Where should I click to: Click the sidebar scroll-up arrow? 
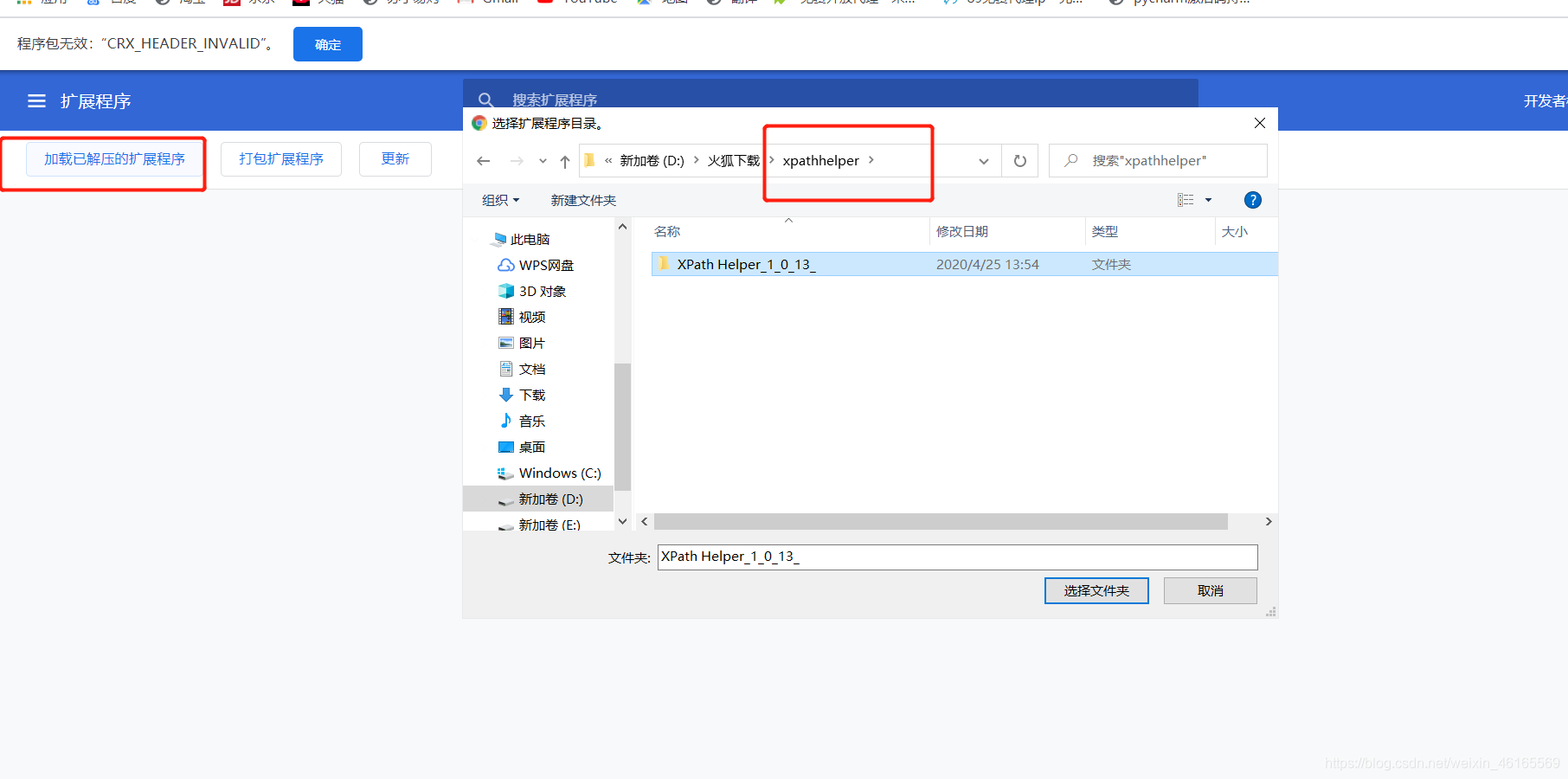click(x=622, y=227)
